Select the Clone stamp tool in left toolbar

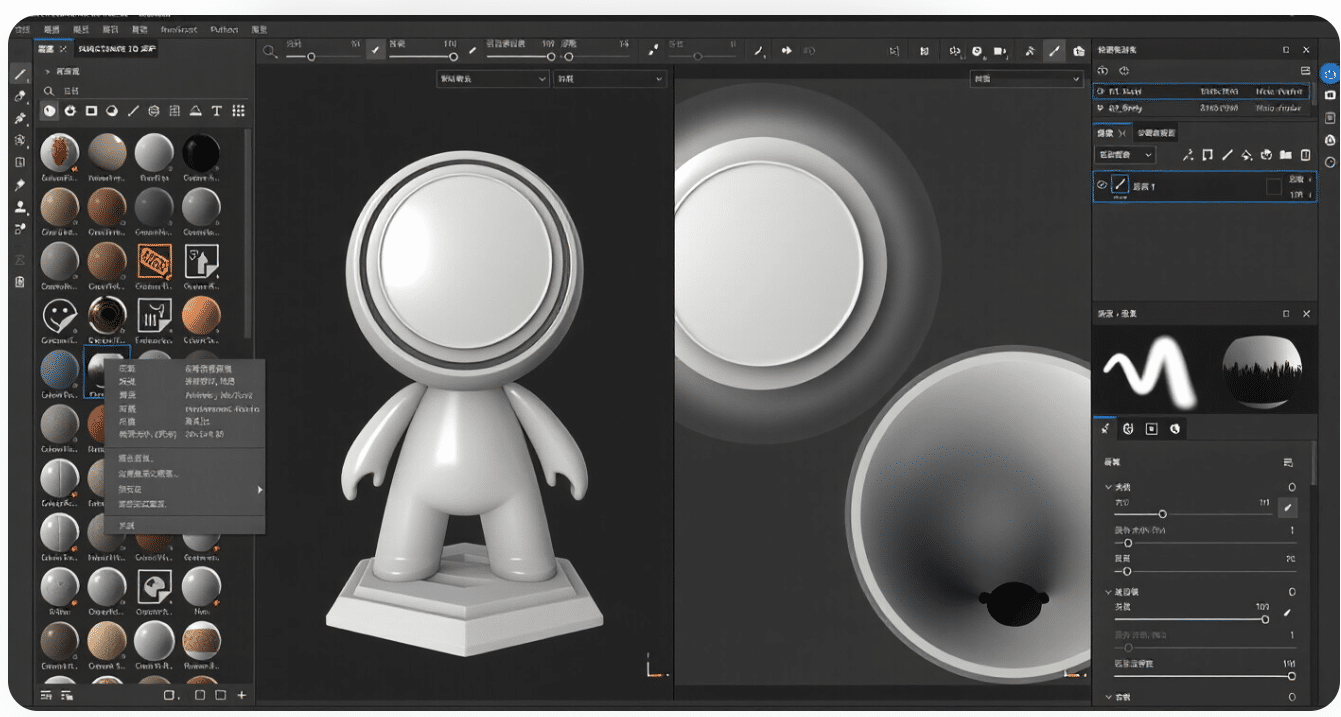20,207
